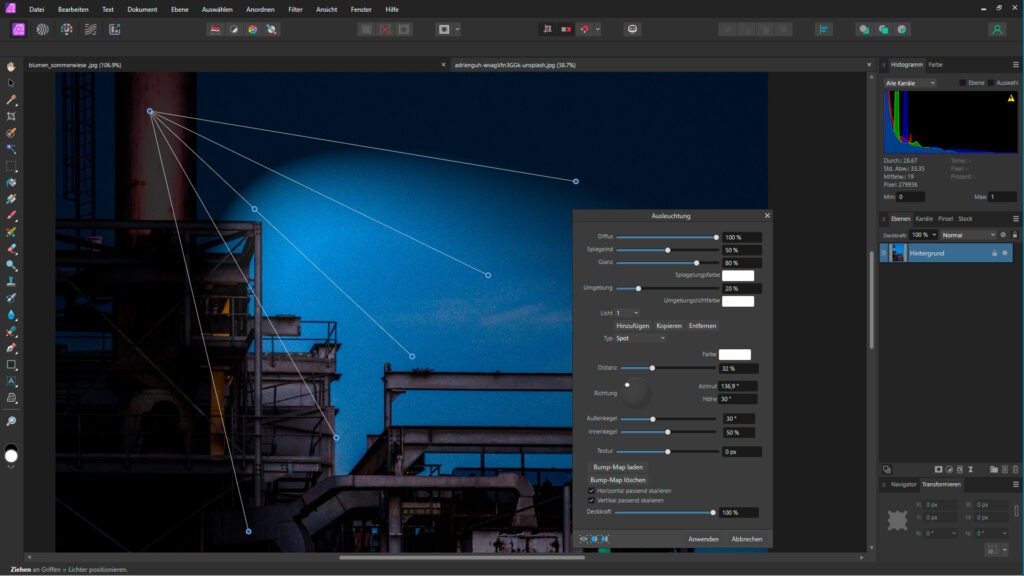
Task: Select the Text tool (A icon)
Action: click(11, 381)
